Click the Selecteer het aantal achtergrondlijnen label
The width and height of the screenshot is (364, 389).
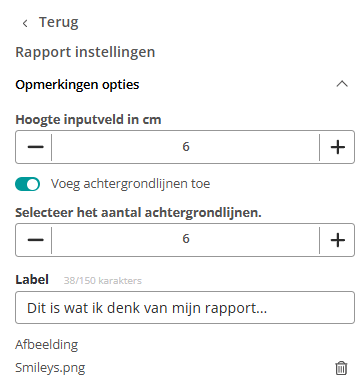click(x=138, y=213)
